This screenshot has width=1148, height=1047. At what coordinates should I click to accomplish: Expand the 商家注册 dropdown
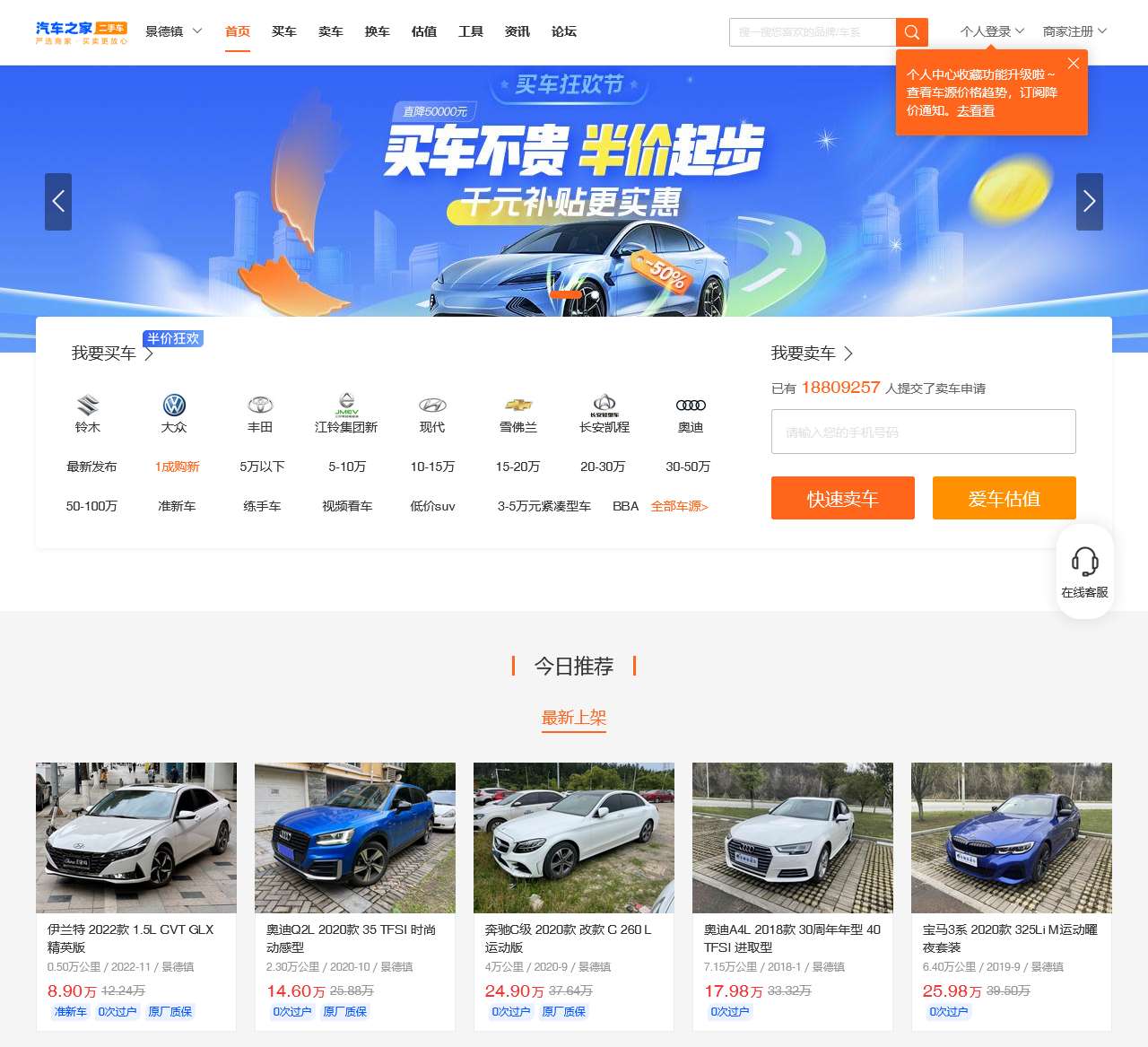pos(1074,31)
